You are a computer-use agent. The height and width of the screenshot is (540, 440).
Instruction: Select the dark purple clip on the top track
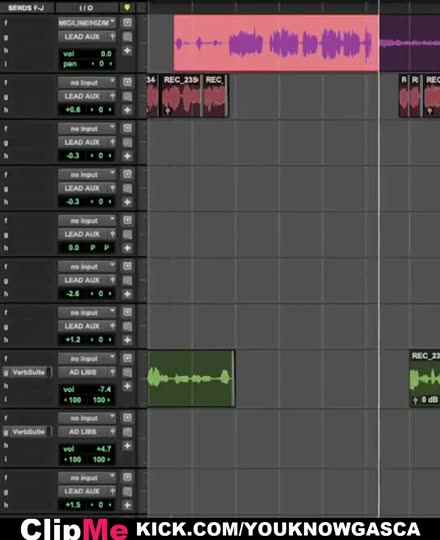(410, 43)
